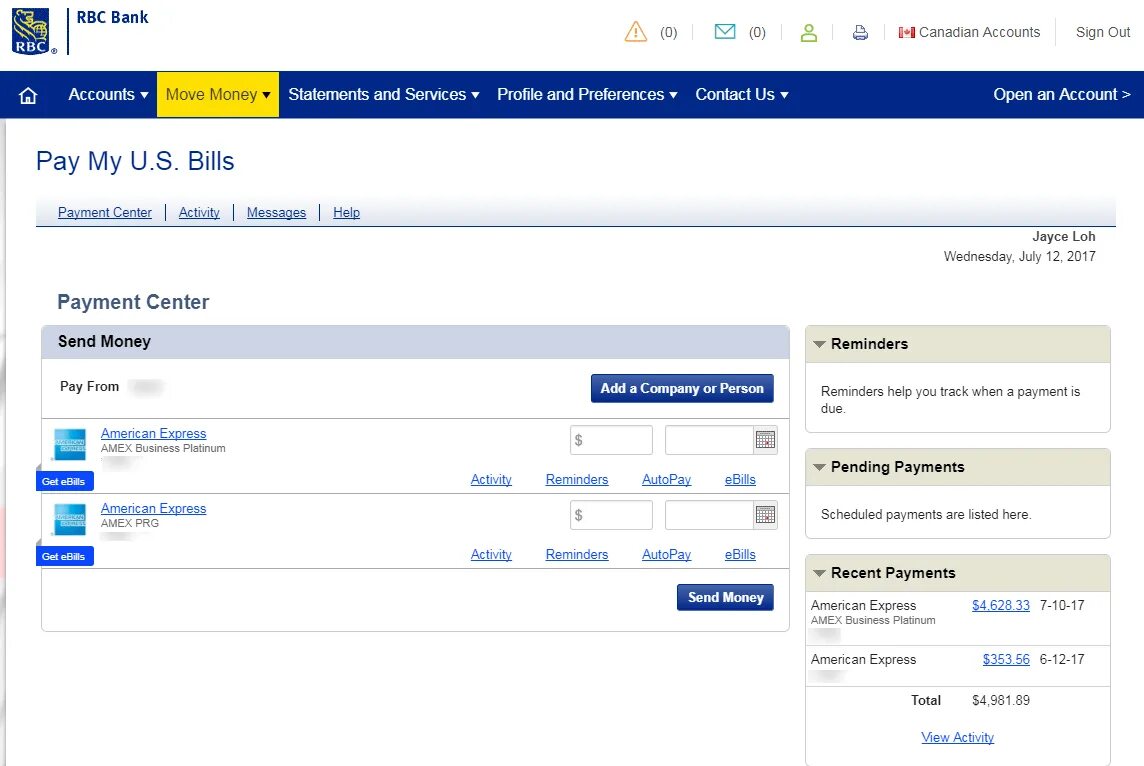This screenshot has height=766, width=1144.
Task: Click the printer icon
Action: tap(860, 32)
